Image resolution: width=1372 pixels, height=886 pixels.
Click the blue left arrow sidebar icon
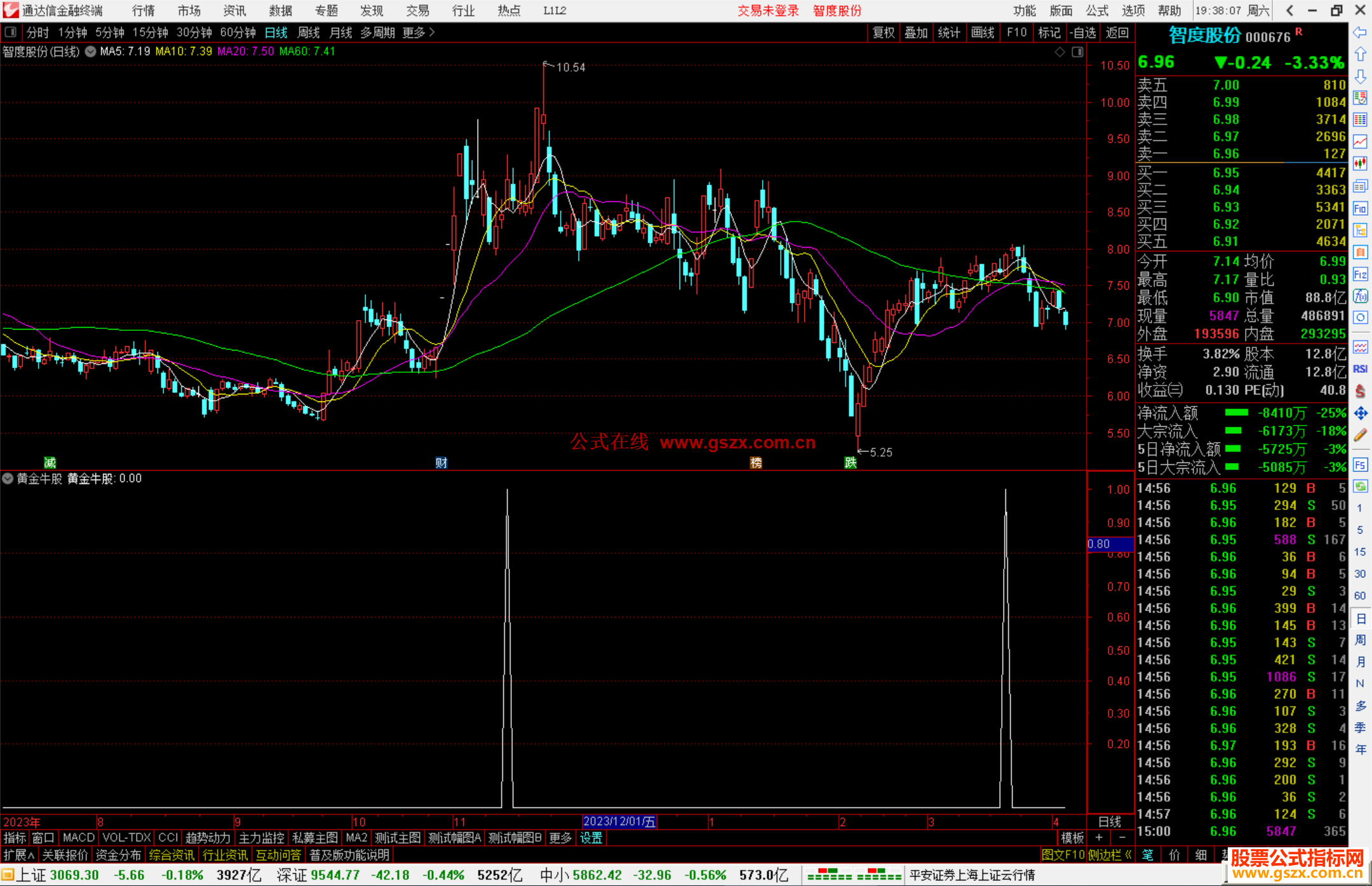1360,32
